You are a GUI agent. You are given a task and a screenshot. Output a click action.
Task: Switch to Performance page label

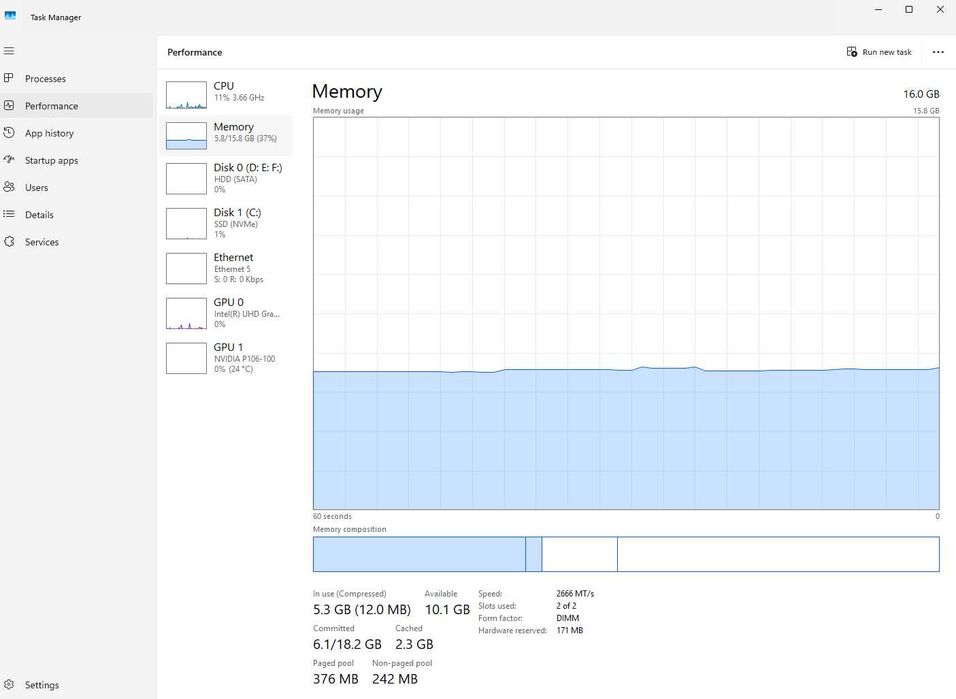click(x=51, y=106)
